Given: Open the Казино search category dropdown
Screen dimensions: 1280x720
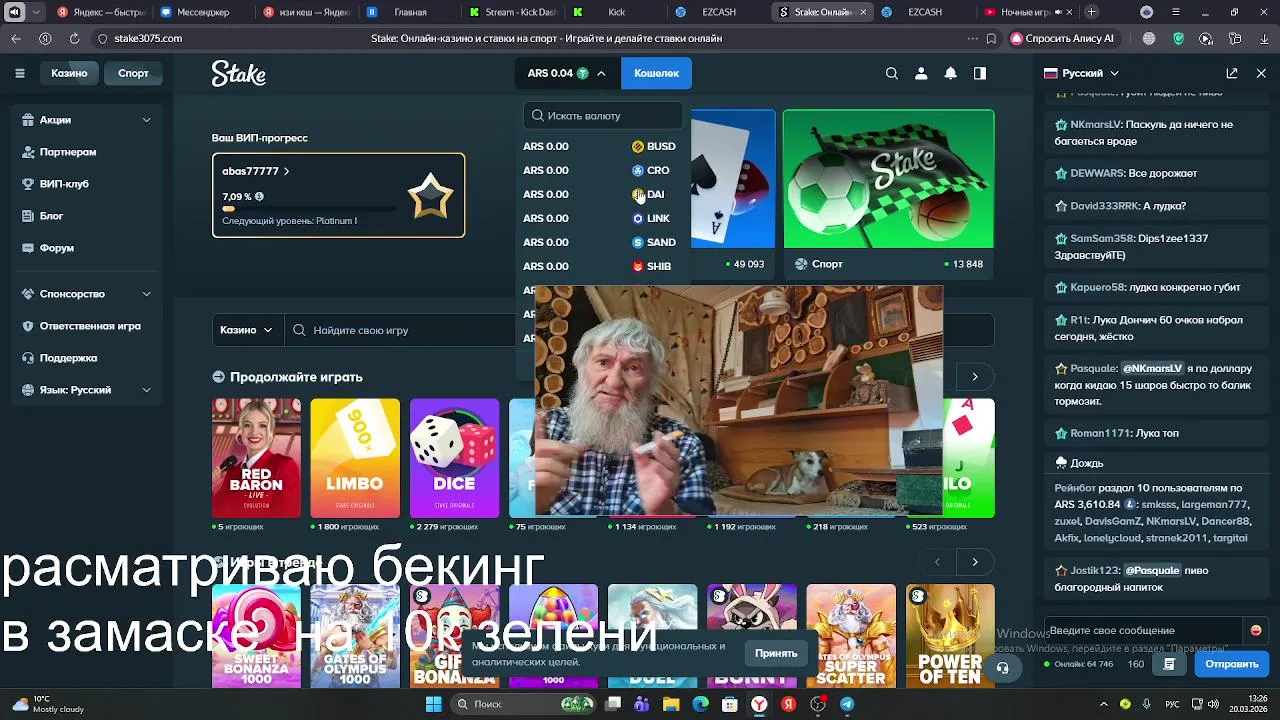Looking at the screenshot, I should [x=246, y=330].
